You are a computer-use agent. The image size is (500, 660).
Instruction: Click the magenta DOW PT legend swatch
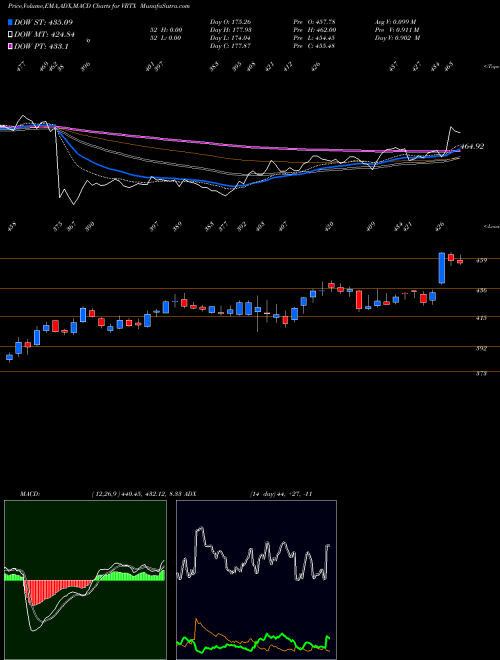10,46
